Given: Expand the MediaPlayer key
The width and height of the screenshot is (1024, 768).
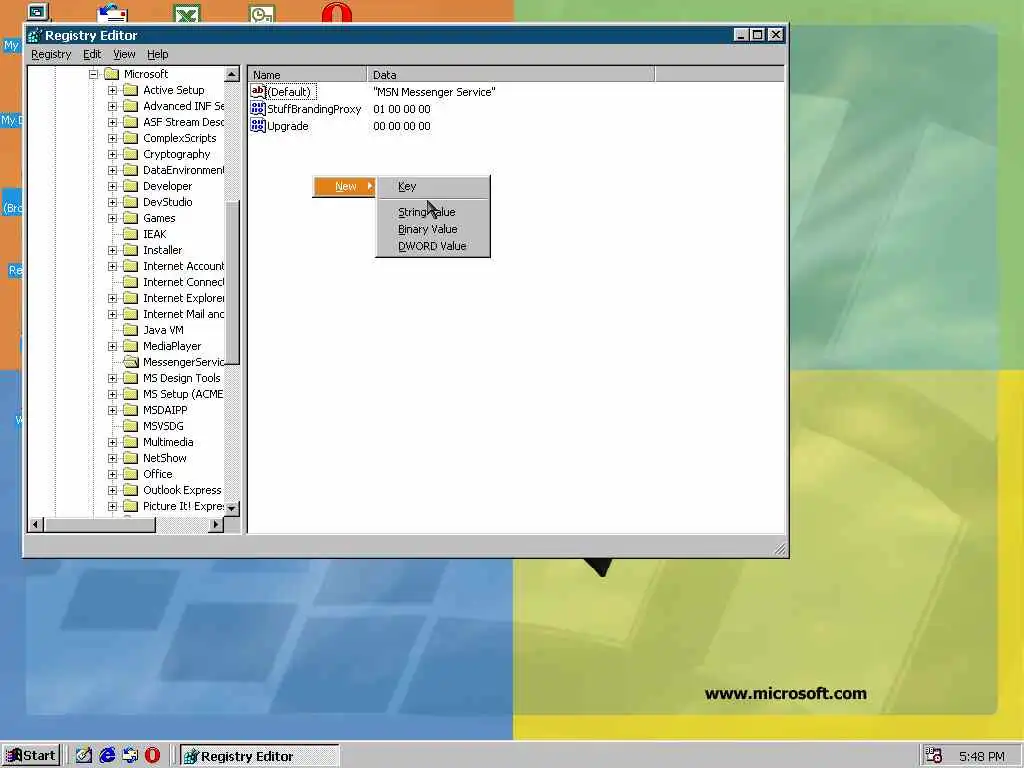Looking at the screenshot, I should tap(112, 346).
